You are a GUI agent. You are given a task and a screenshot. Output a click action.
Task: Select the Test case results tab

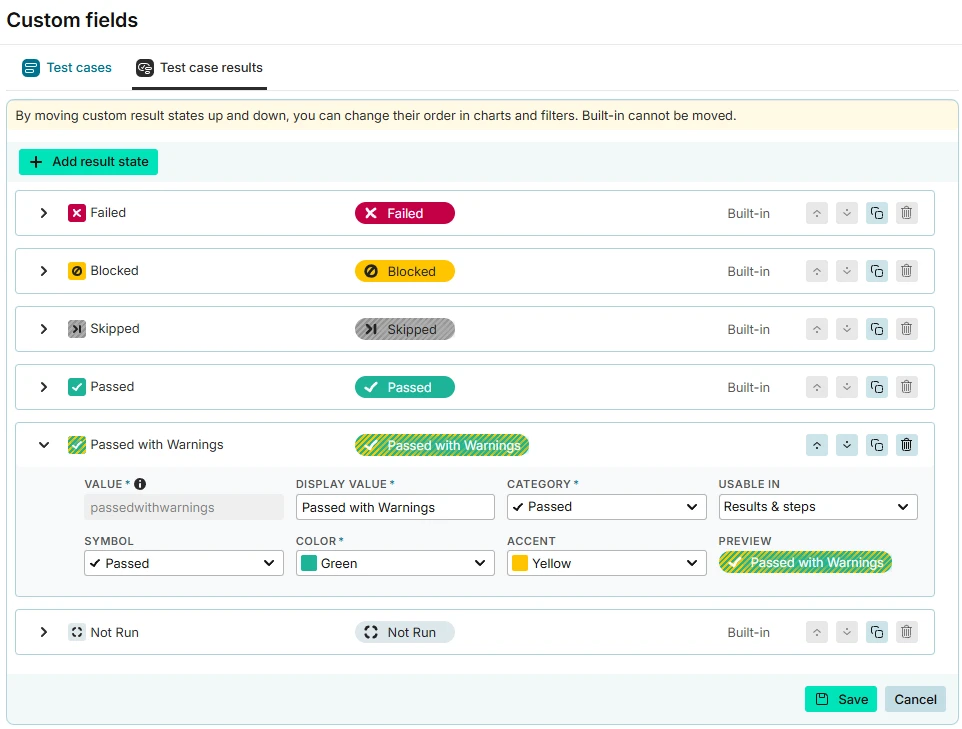[199, 68]
